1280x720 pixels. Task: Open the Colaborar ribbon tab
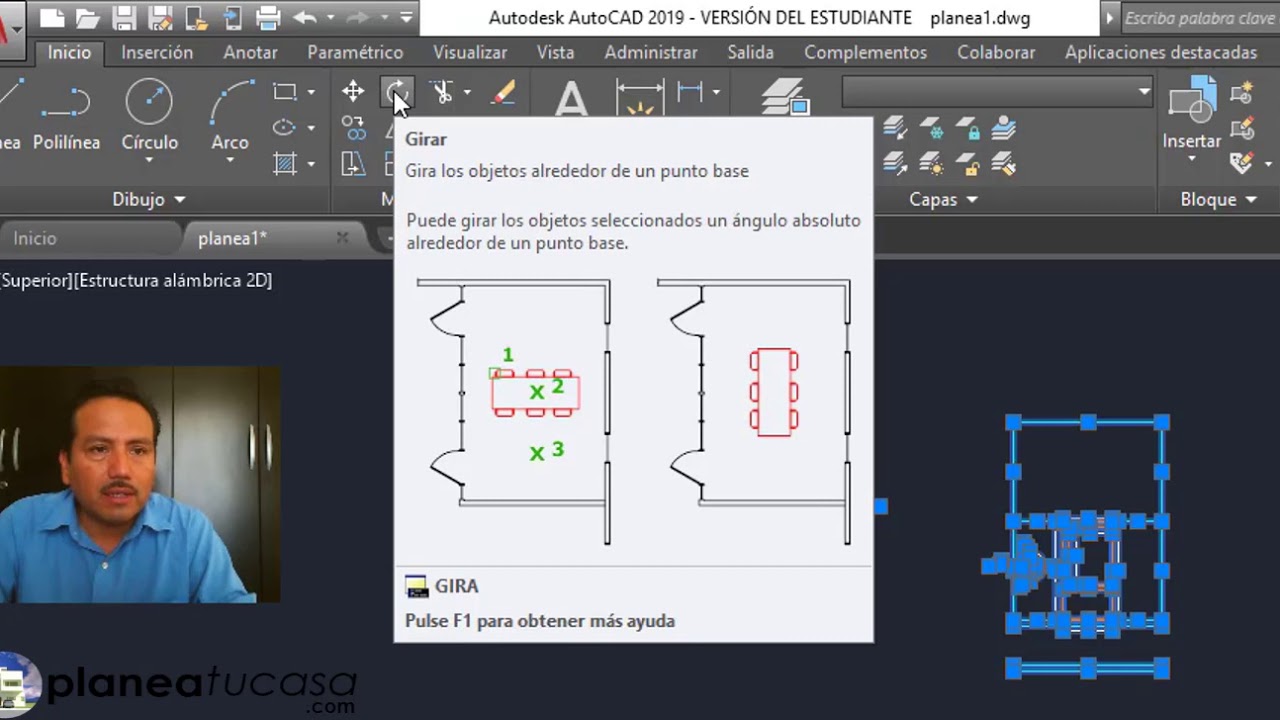pos(996,52)
